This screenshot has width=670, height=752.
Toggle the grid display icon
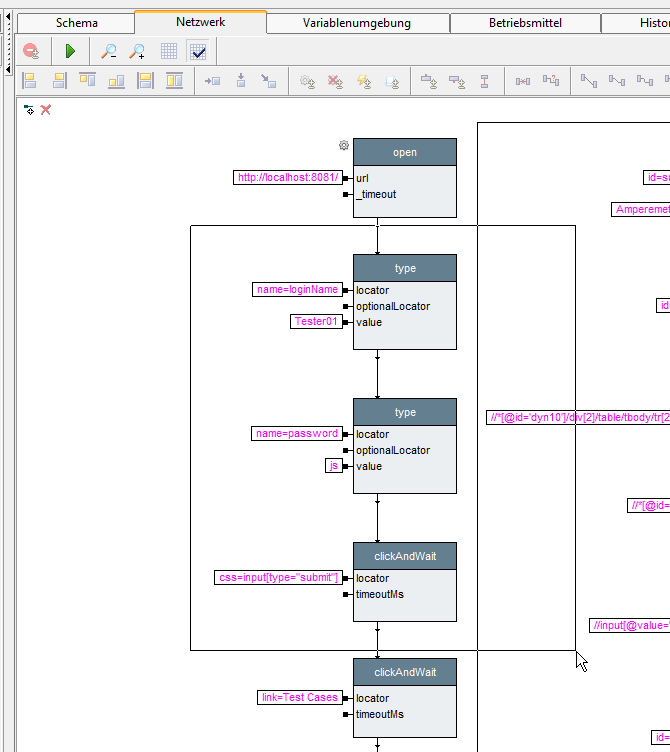click(169, 51)
